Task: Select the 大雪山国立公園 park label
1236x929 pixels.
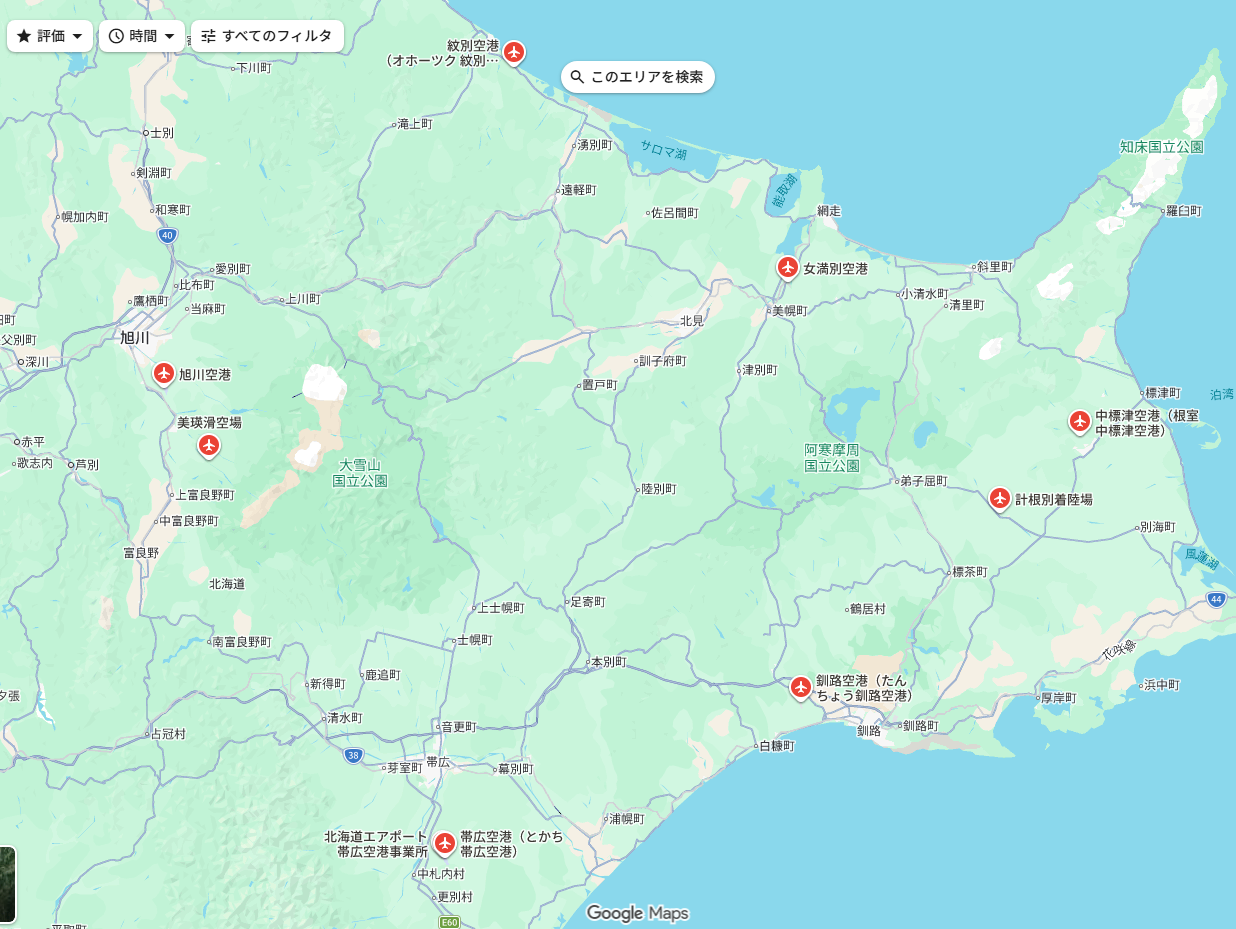Action: tap(360, 473)
